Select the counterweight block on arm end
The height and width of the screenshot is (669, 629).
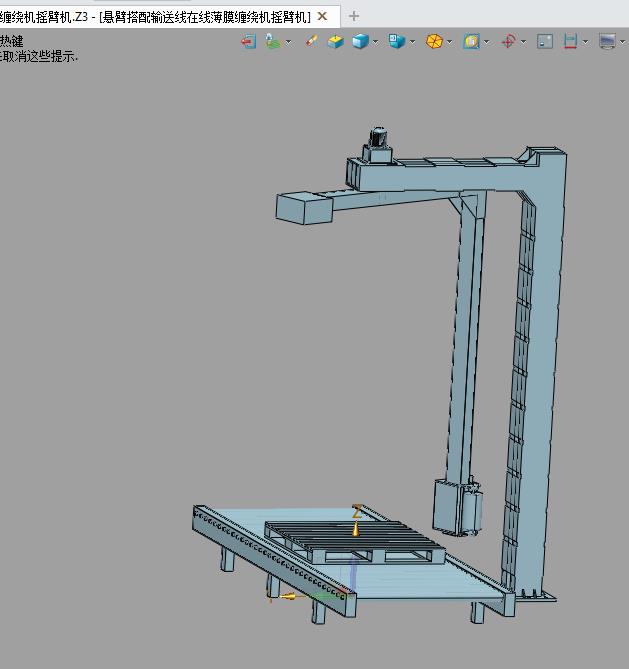tap(304, 208)
